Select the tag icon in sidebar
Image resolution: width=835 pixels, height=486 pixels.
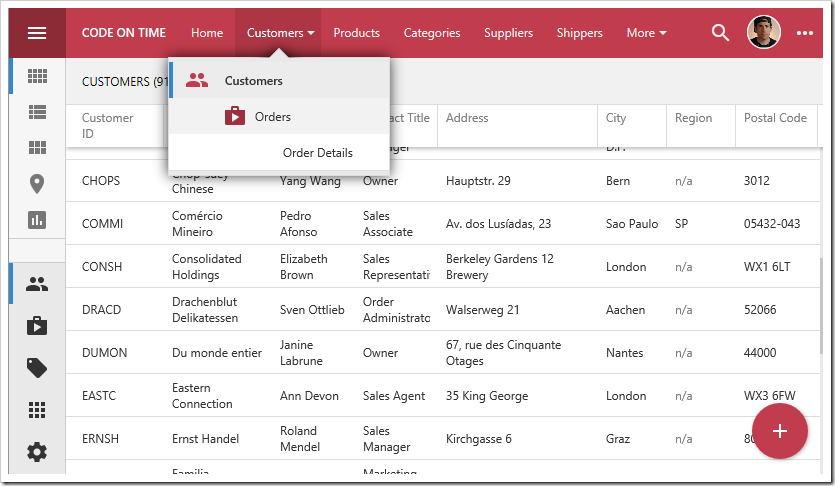37,368
